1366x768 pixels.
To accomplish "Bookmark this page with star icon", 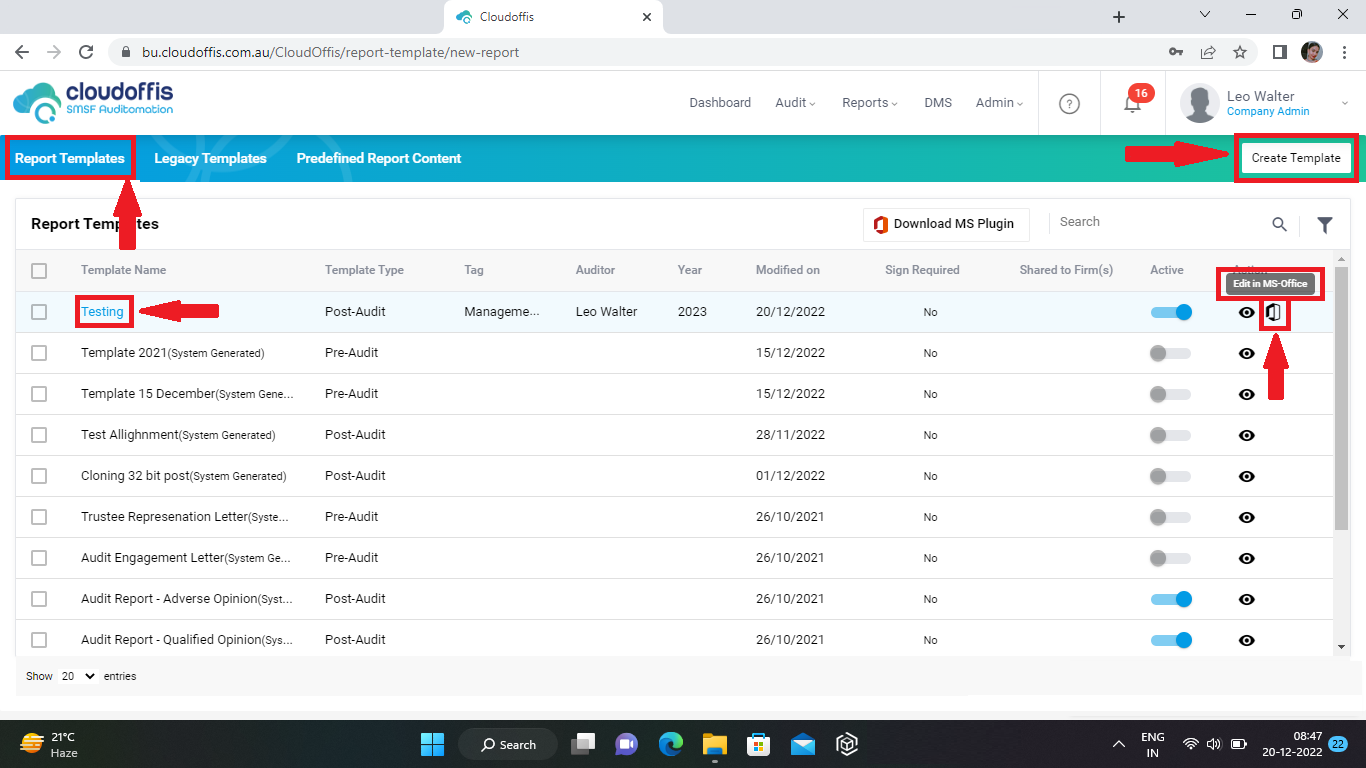I will tap(1240, 52).
